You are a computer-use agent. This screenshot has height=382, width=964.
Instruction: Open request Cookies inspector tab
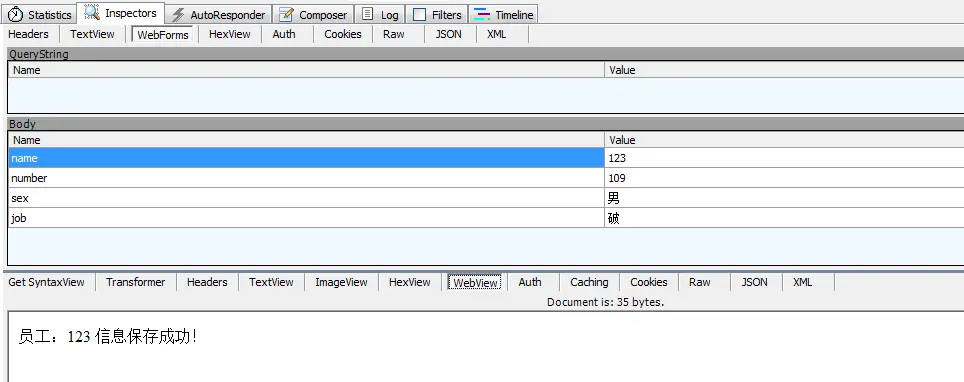pyautogui.click(x=342, y=34)
